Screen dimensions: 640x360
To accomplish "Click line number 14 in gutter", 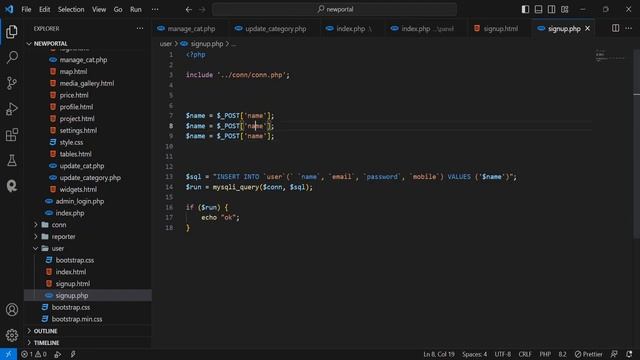I will pos(169,187).
